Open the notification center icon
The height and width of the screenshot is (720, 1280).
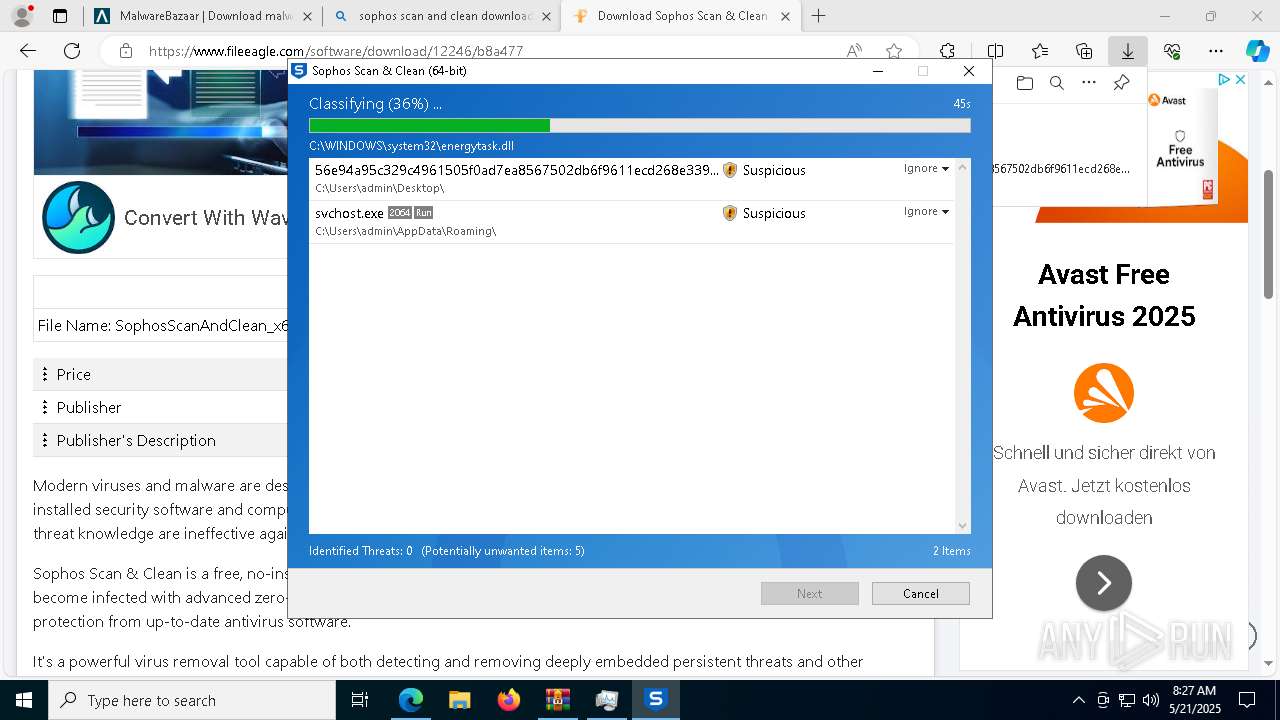[x=1247, y=700]
